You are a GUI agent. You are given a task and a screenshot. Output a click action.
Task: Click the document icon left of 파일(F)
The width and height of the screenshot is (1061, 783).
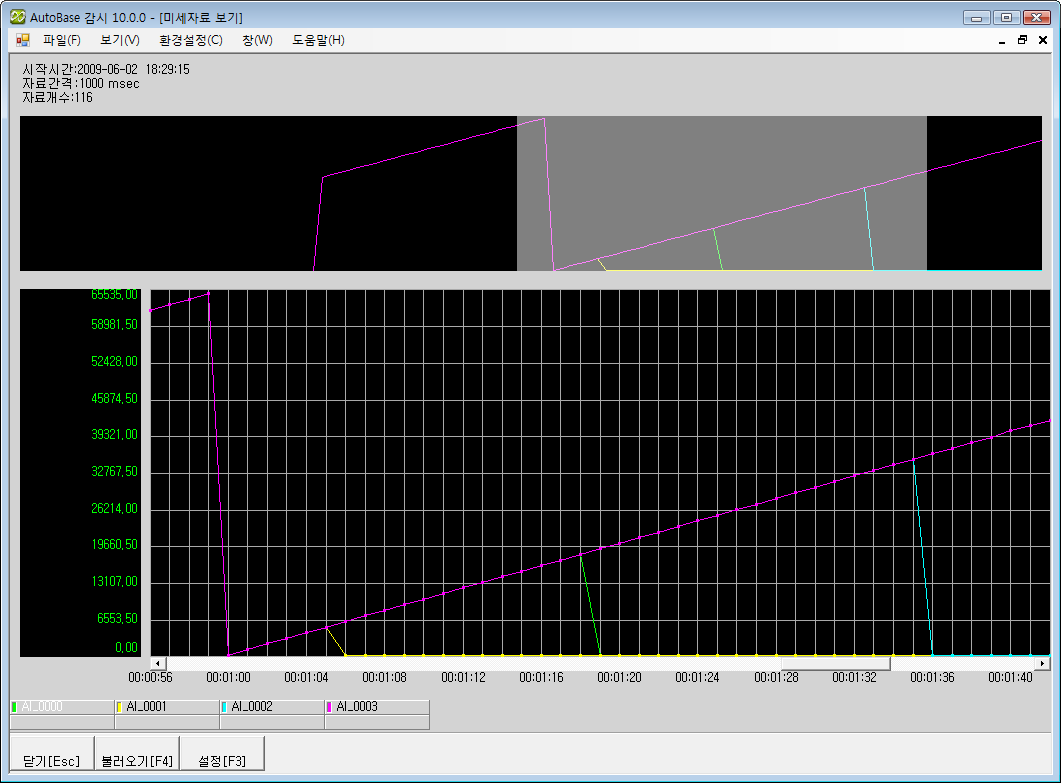[x=22, y=40]
